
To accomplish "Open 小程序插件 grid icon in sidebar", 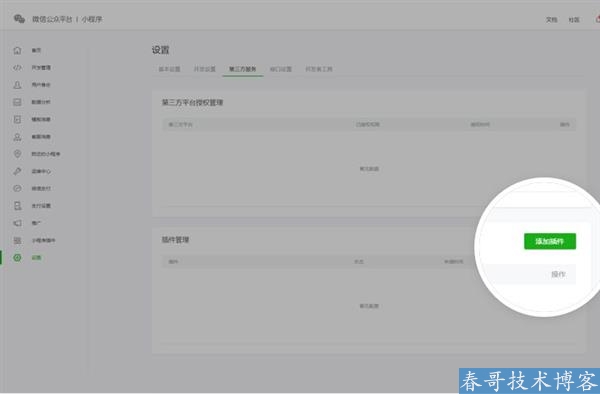I will (17, 240).
